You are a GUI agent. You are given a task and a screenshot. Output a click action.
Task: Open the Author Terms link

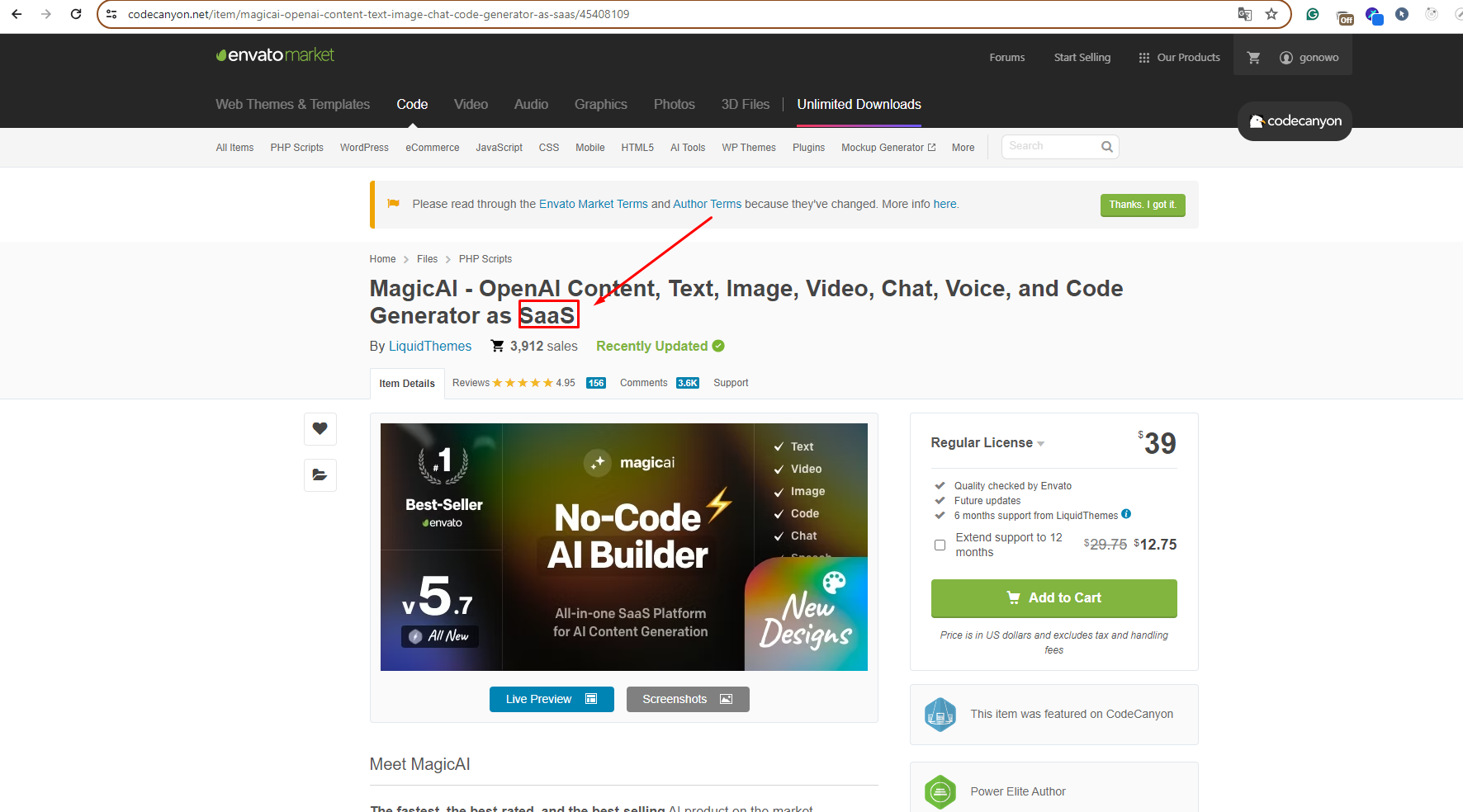pos(708,204)
